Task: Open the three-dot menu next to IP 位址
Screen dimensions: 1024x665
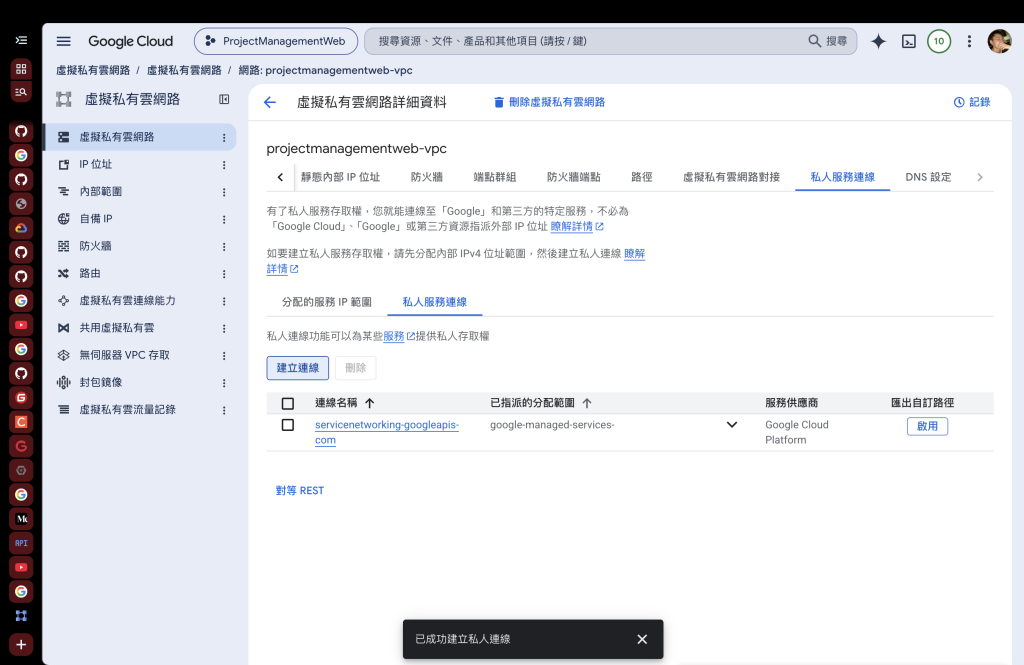Action: pos(224,165)
